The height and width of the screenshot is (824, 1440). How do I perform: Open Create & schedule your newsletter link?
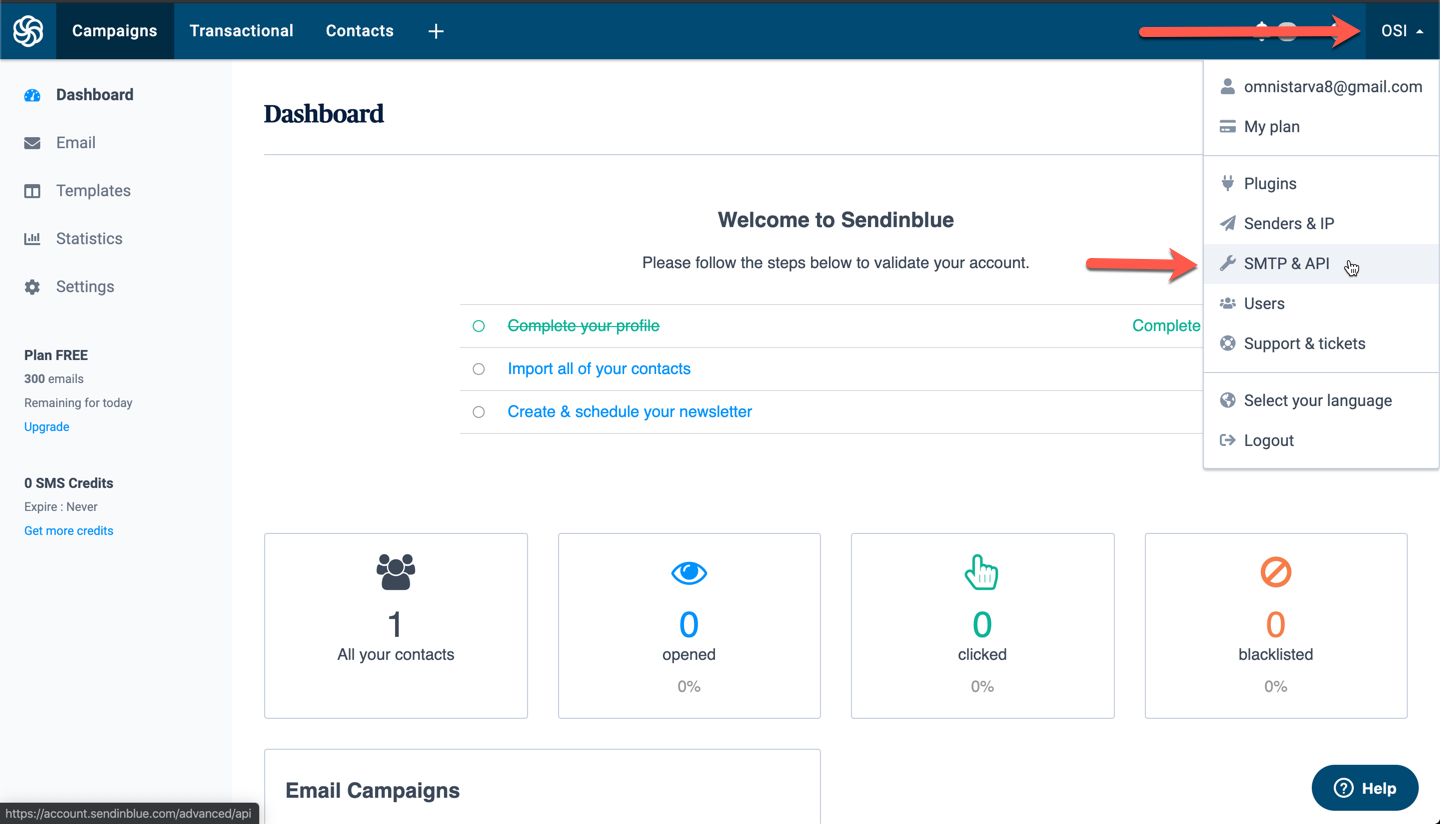[x=630, y=412]
